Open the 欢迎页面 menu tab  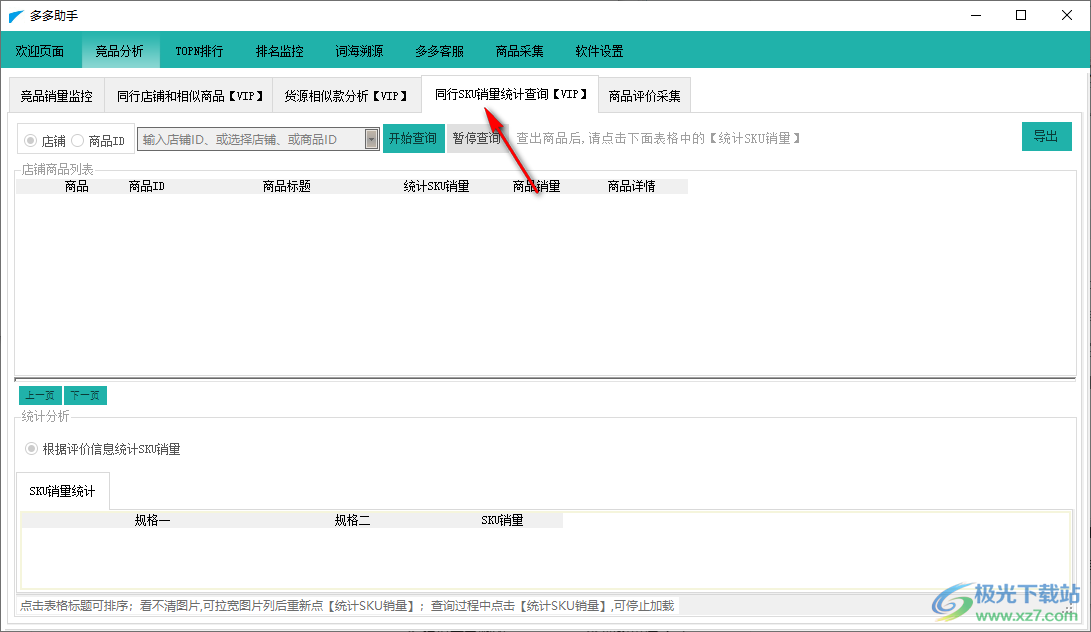[40, 51]
